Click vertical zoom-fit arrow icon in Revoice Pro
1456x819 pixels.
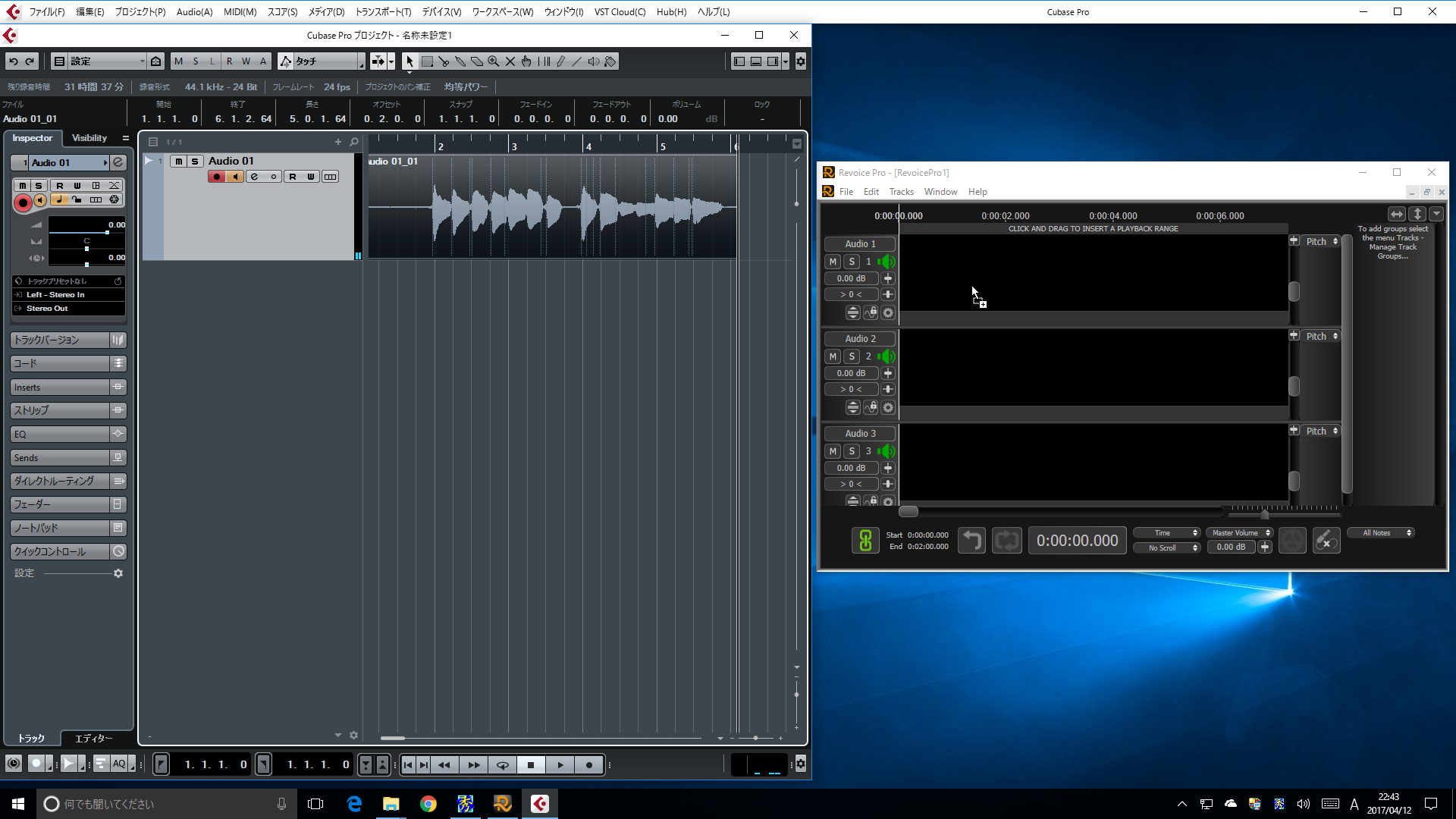(x=1417, y=214)
